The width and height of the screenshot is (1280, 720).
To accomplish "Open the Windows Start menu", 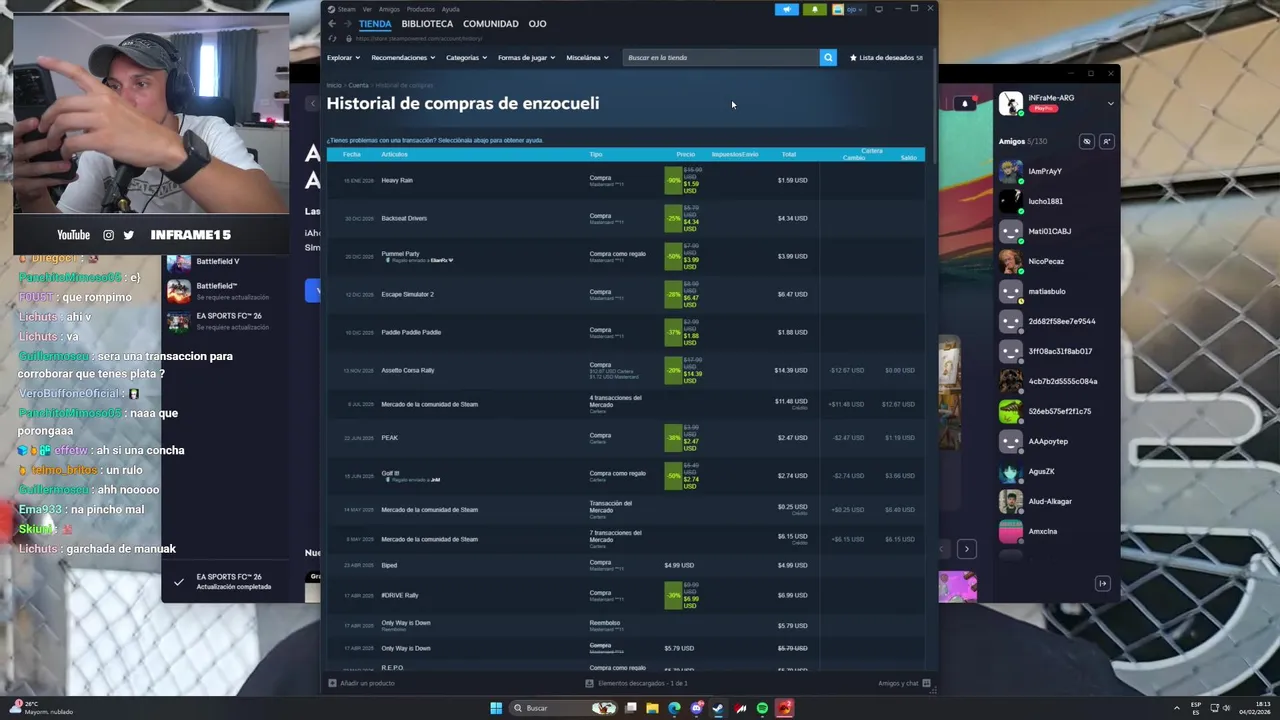I will point(496,708).
